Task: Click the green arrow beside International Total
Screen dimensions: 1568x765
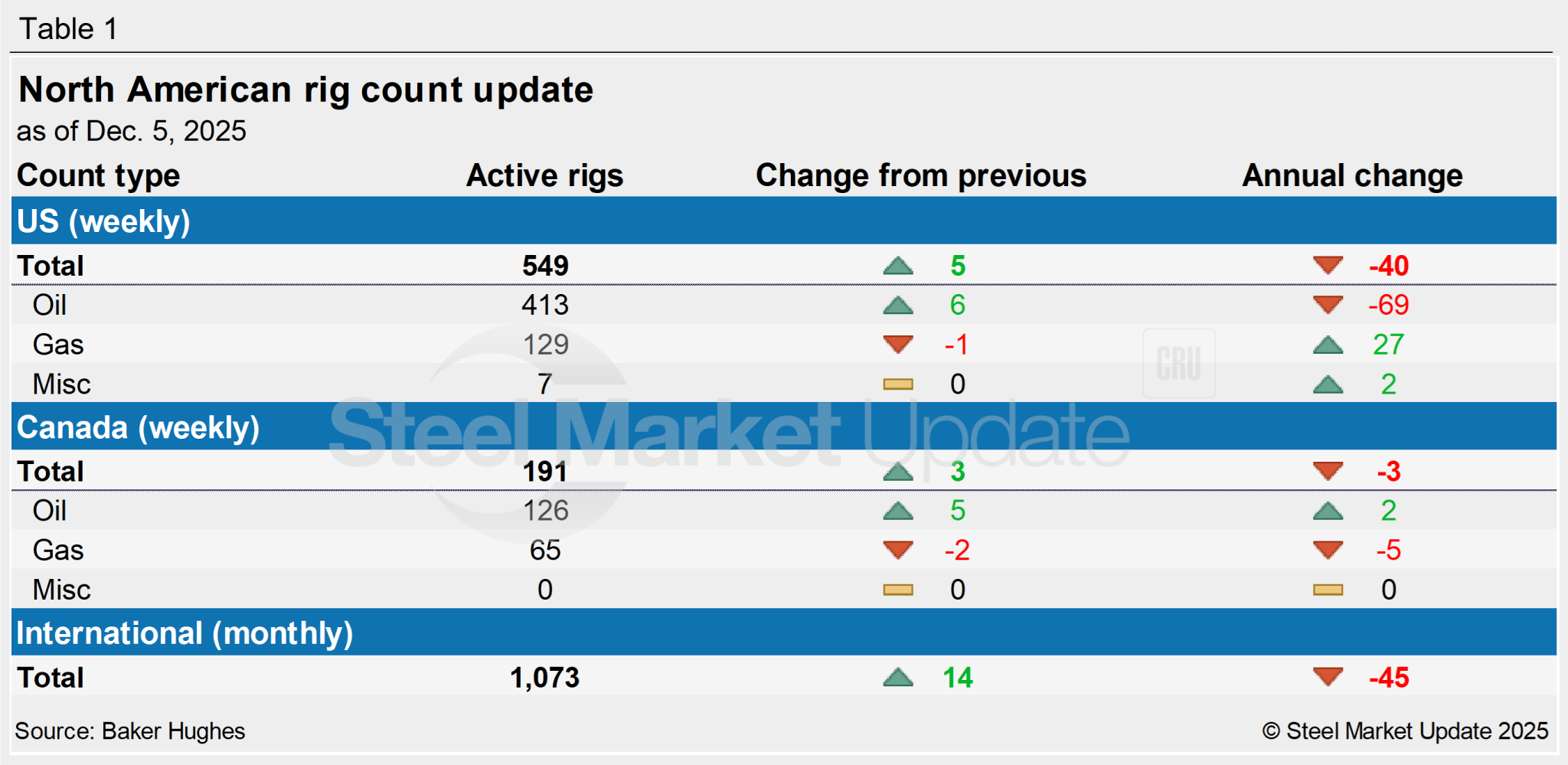Action: point(898,677)
